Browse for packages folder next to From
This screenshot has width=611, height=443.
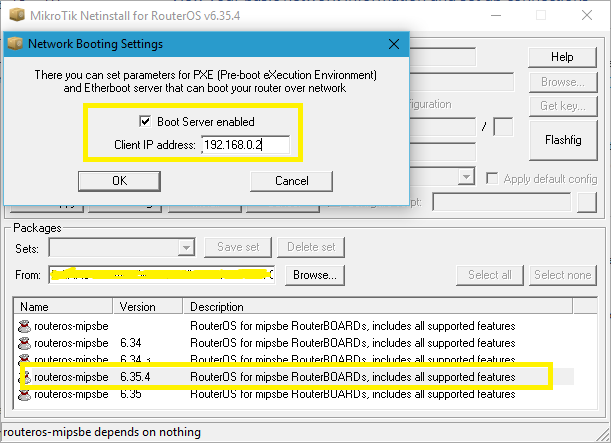coord(315,275)
